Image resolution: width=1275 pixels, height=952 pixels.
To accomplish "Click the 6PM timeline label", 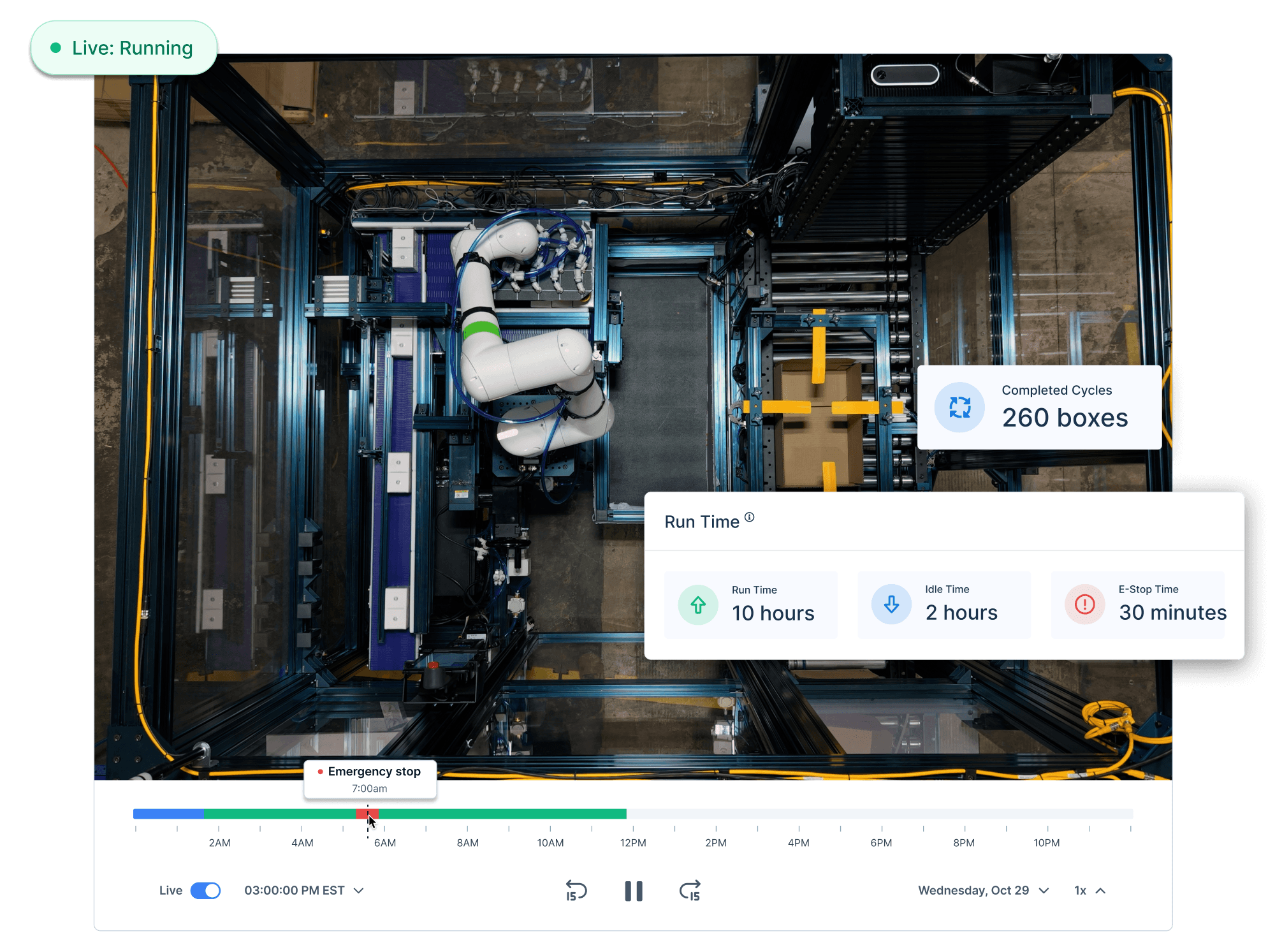I will click(x=881, y=843).
